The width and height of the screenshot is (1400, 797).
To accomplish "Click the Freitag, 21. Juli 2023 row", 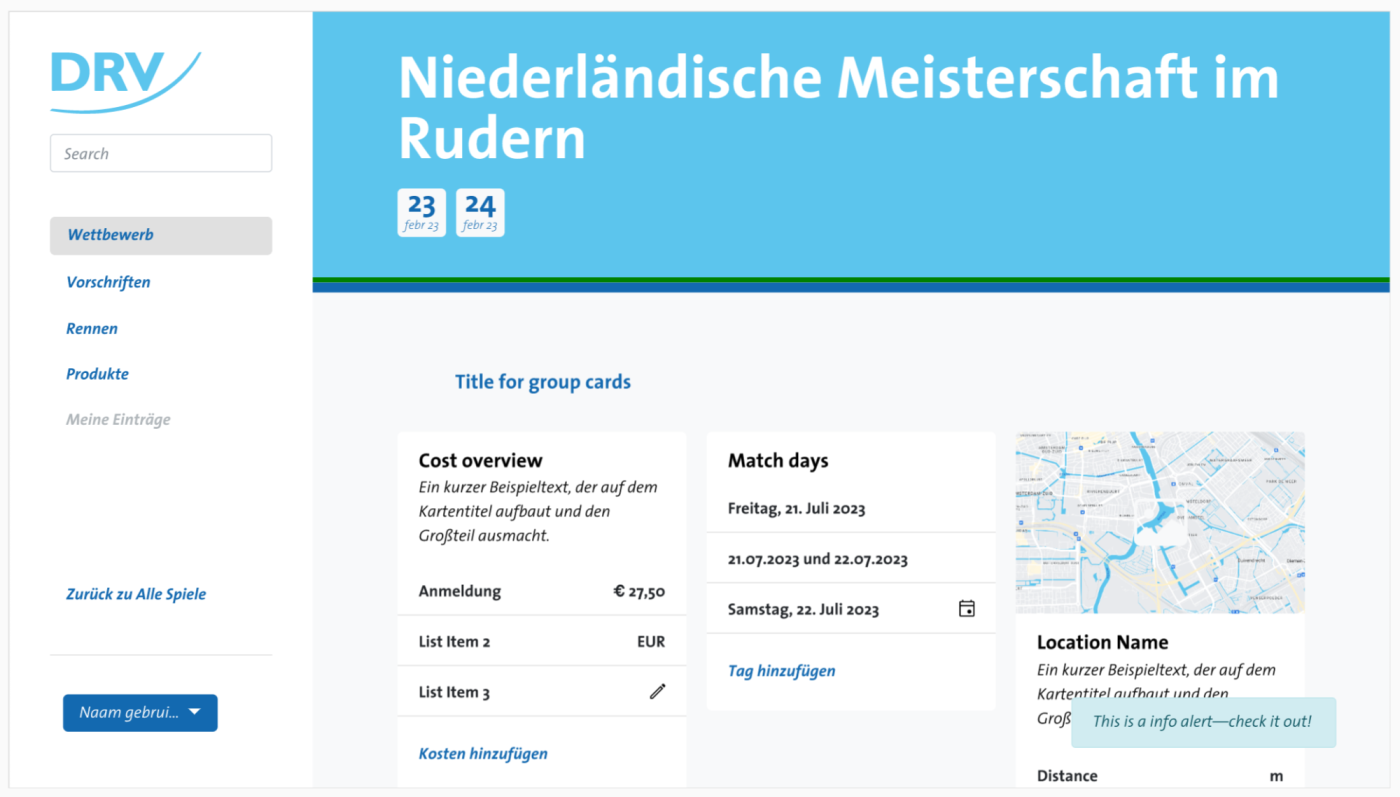I will tap(850, 509).
